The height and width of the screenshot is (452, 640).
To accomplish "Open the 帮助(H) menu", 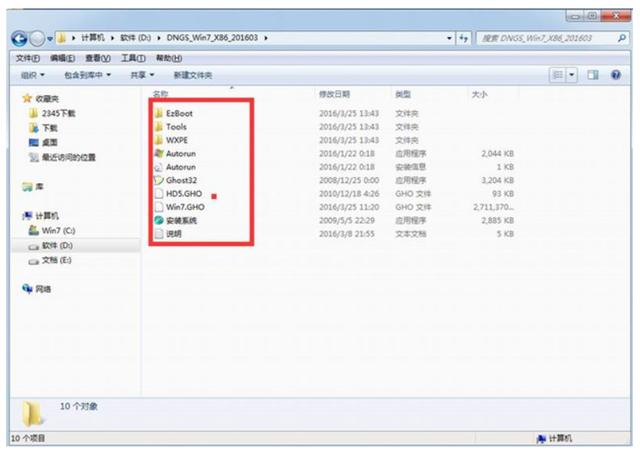I will coord(169,58).
